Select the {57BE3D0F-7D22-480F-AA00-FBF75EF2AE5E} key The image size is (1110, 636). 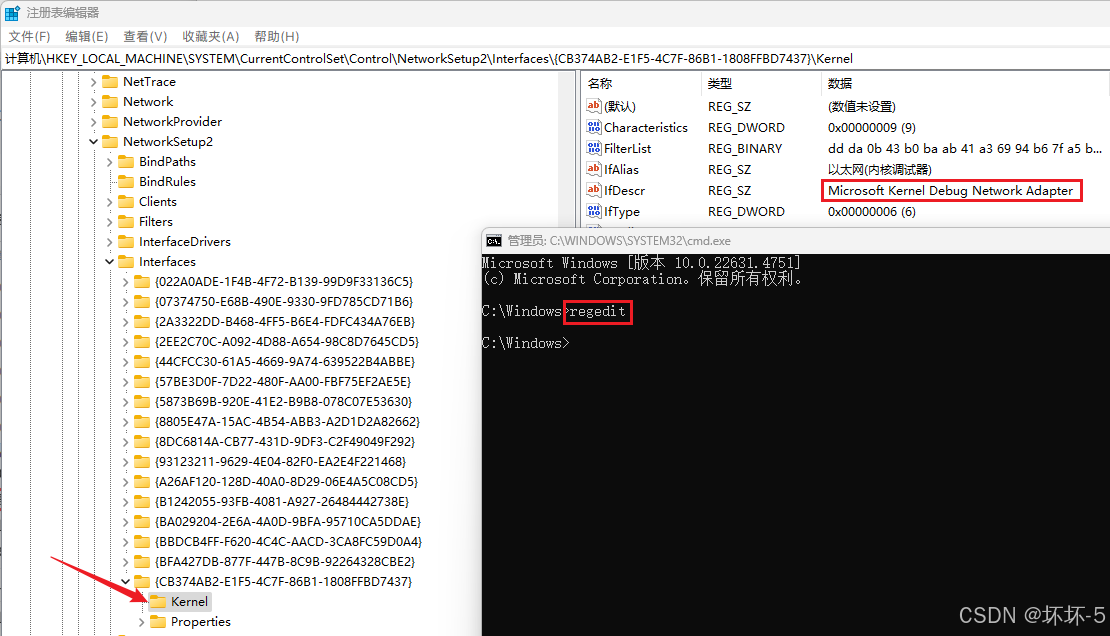[282, 381]
